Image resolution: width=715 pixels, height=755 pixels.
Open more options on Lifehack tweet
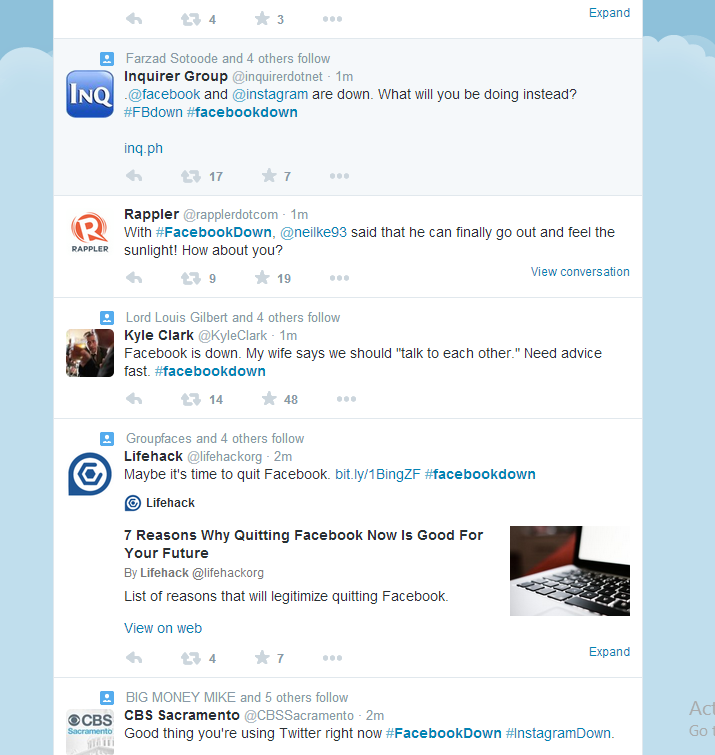pos(333,658)
